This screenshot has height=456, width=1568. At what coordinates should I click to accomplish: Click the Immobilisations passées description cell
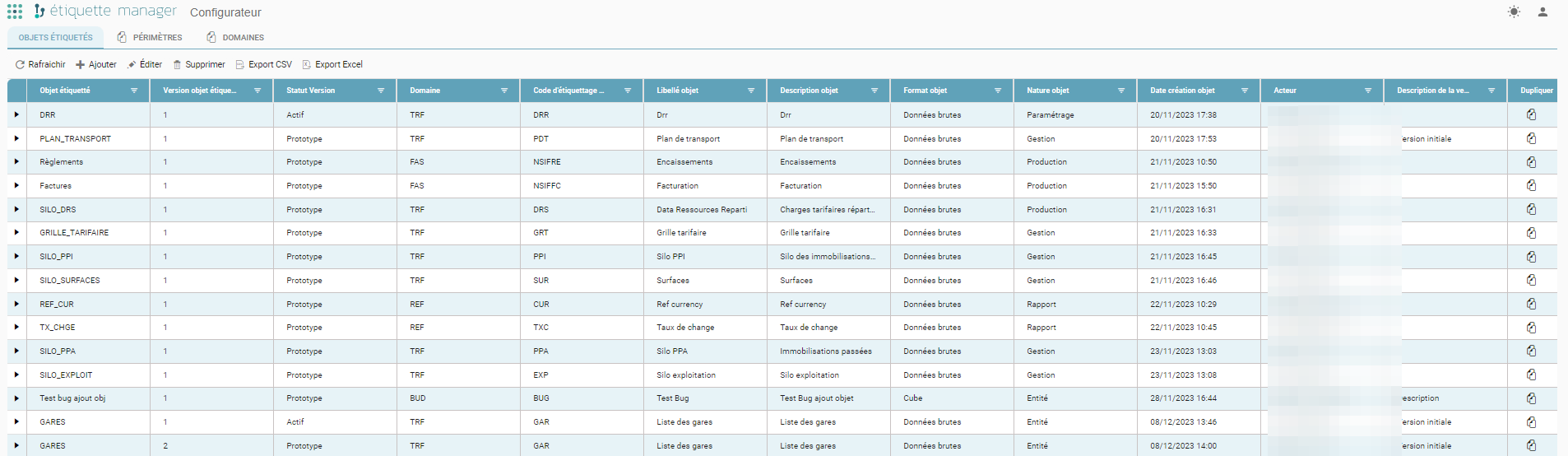tap(828, 351)
